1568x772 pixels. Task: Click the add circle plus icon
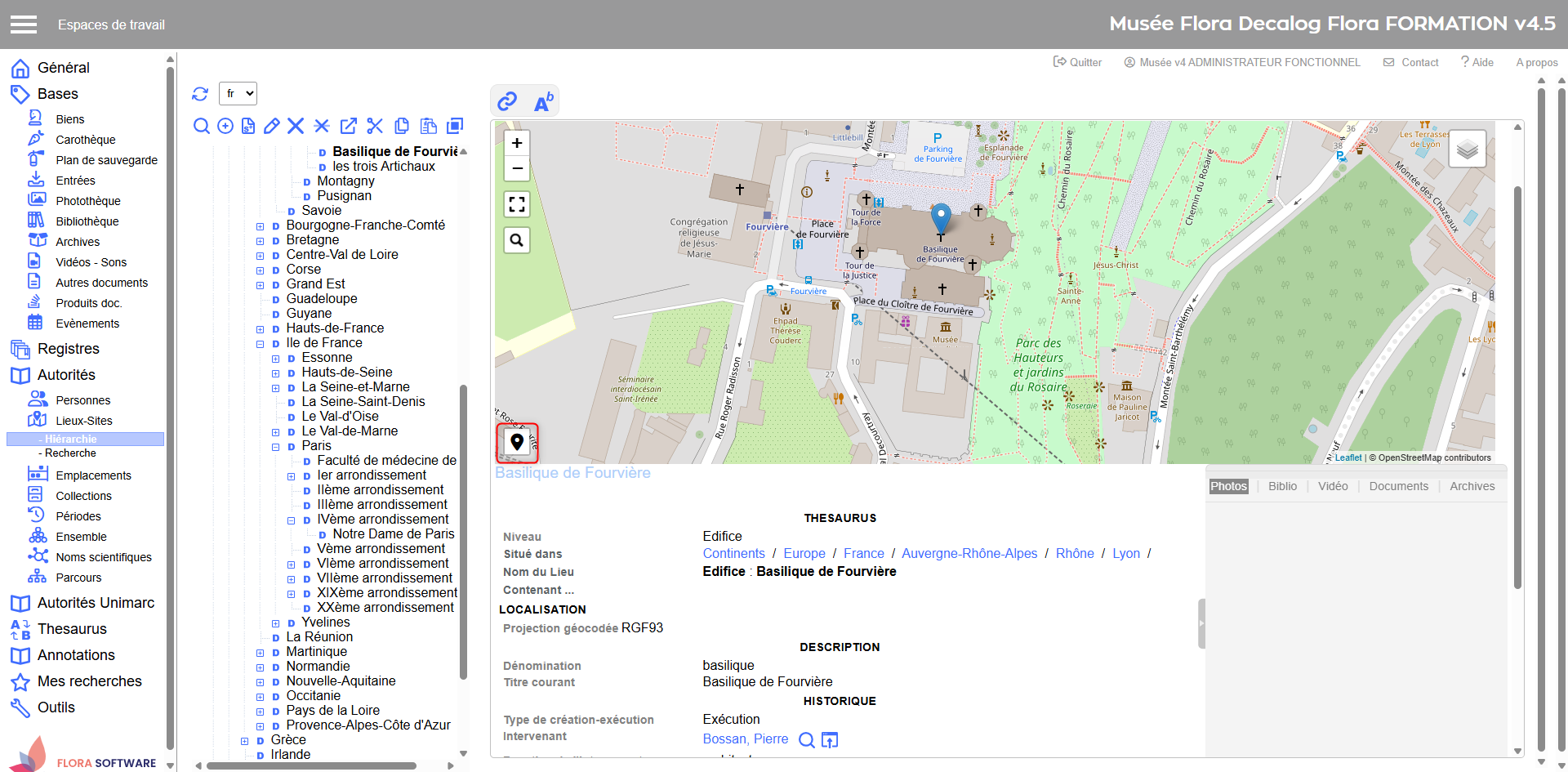pos(225,126)
